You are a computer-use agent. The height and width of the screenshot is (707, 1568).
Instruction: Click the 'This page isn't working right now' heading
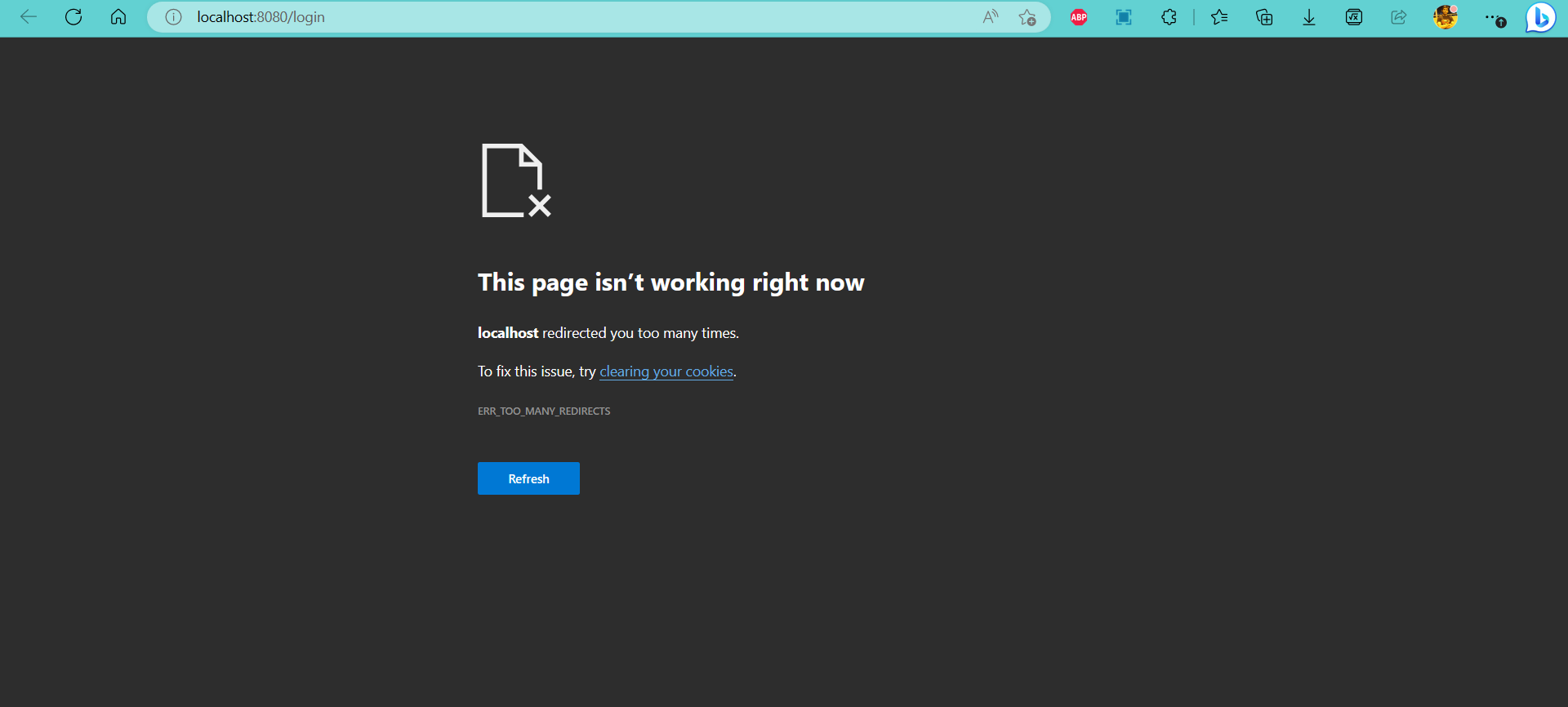pos(670,282)
